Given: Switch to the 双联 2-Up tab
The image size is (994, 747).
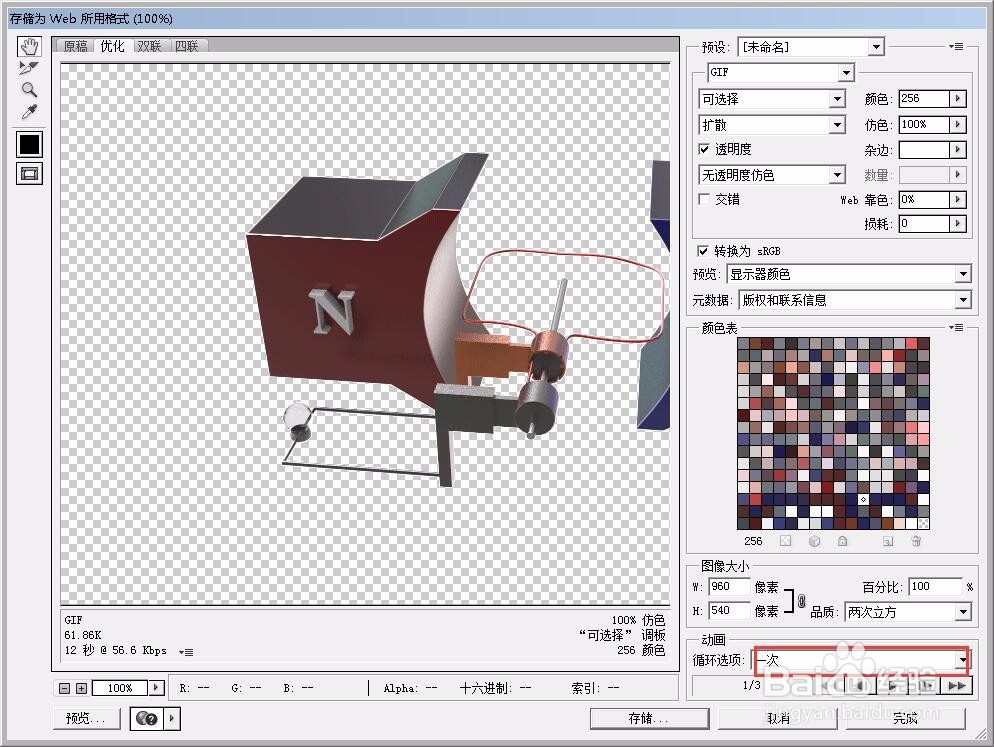Looking at the screenshot, I should point(150,46).
